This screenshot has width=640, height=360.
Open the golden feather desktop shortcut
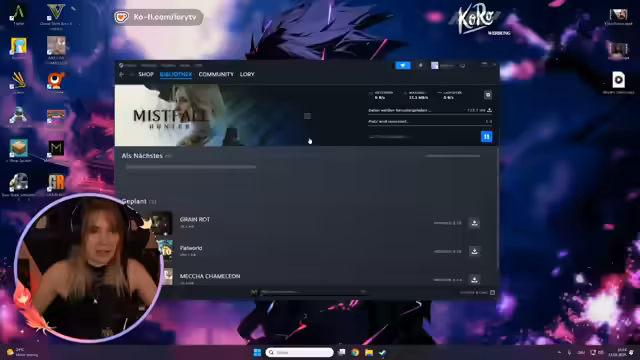pos(18,82)
